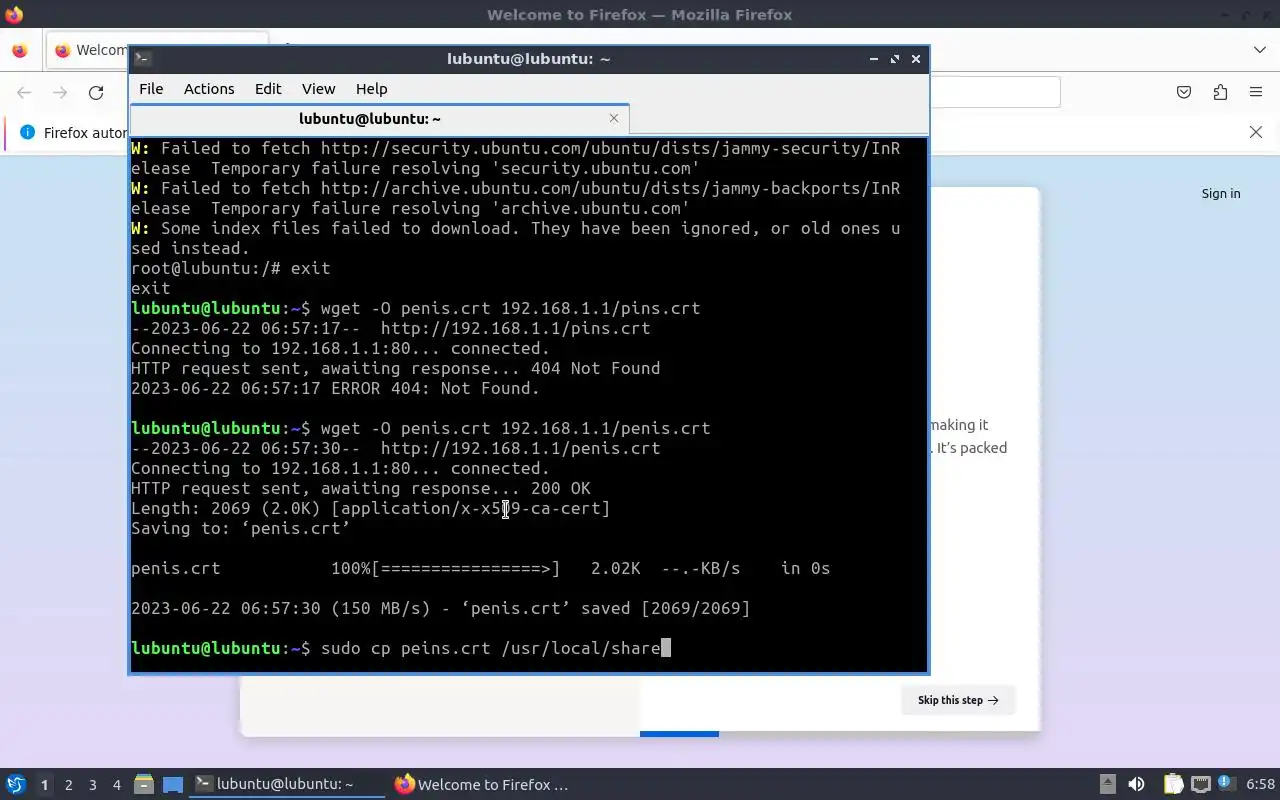Open the Help menu in the terminal

point(371,89)
